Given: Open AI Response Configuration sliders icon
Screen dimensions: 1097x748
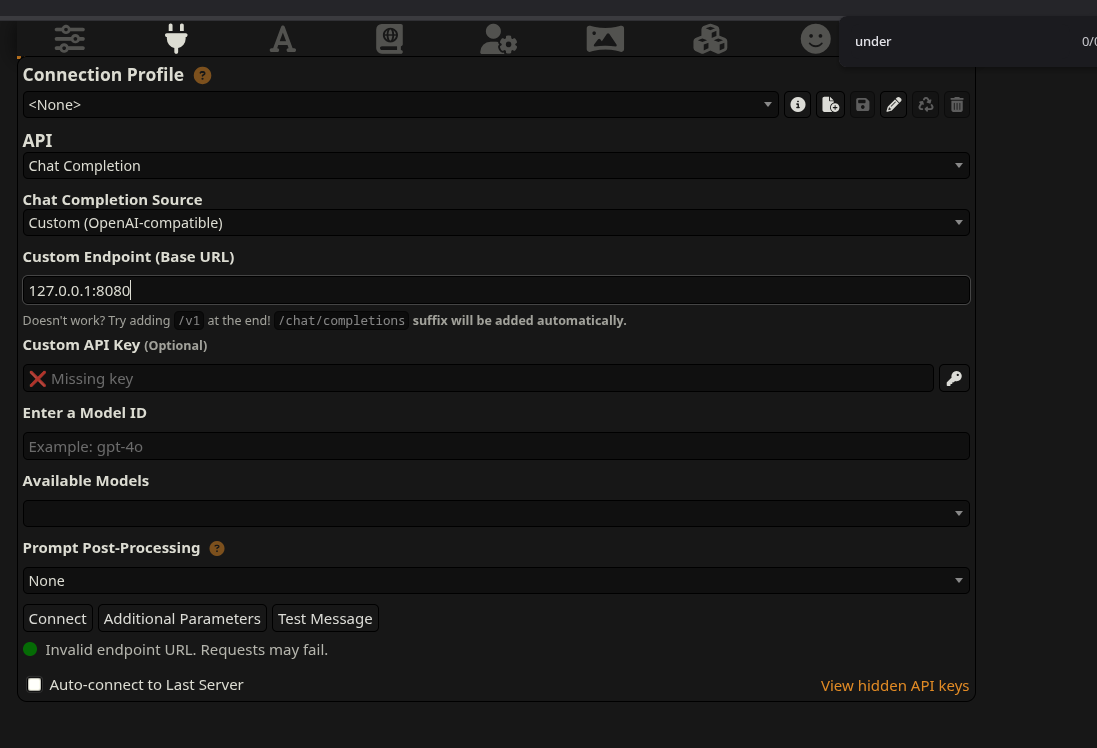Looking at the screenshot, I should tap(70, 38).
